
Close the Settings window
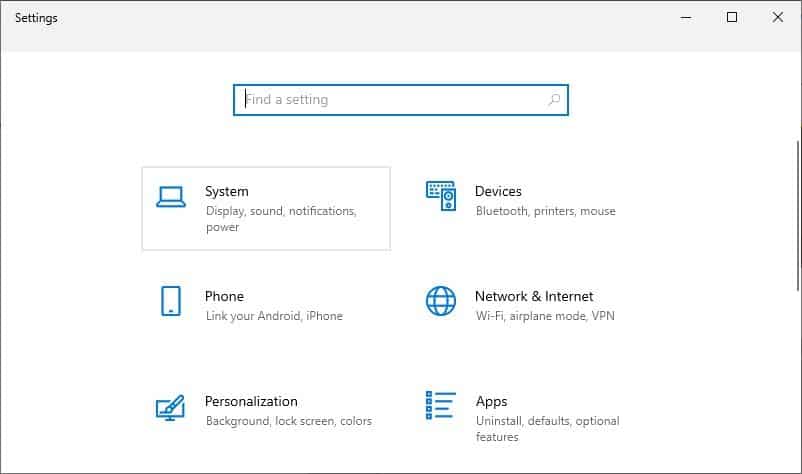pyautogui.click(x=778, y=17)
